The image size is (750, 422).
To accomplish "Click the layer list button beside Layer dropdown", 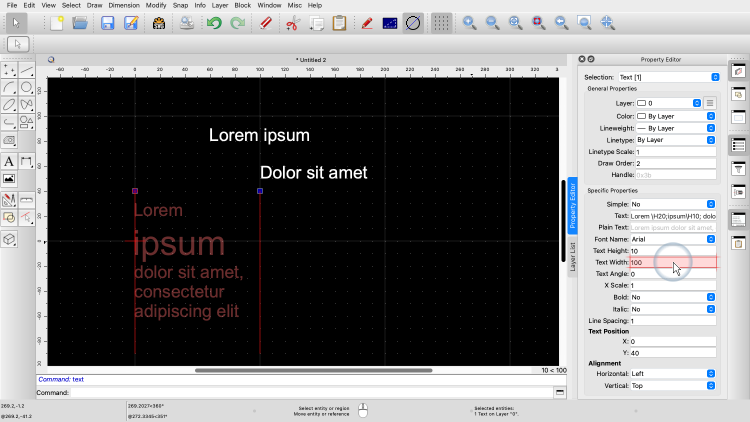I will [710, 103].
